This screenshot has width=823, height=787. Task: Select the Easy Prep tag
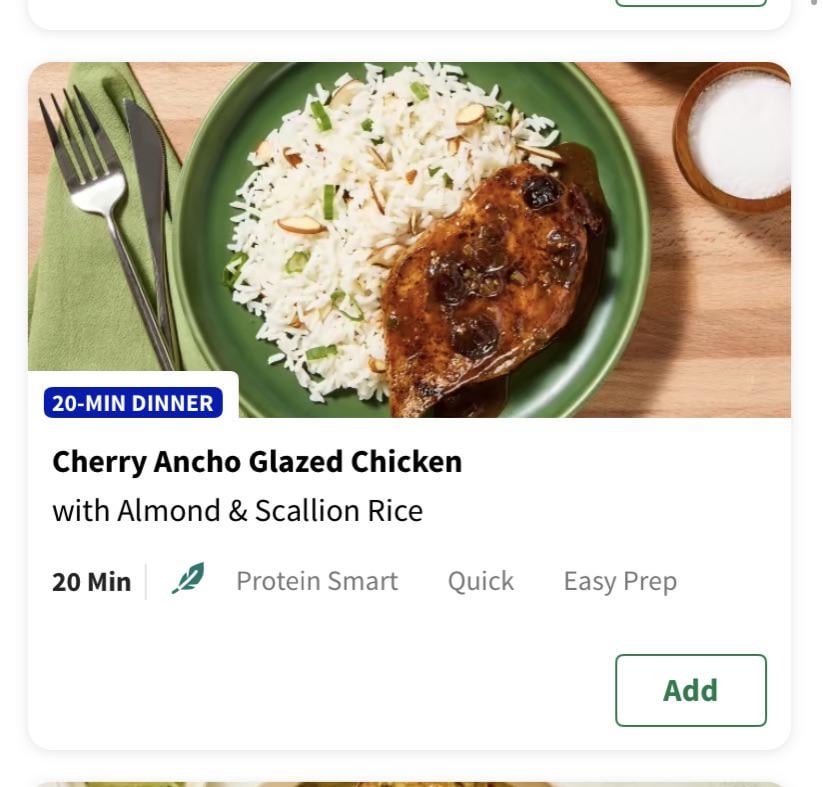coord(620,581)
